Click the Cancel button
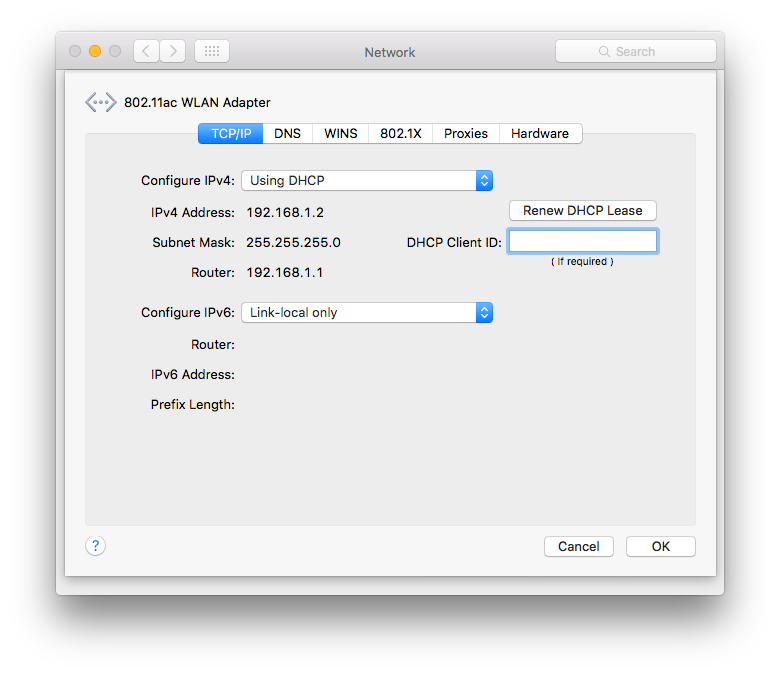 coord(579,547)
